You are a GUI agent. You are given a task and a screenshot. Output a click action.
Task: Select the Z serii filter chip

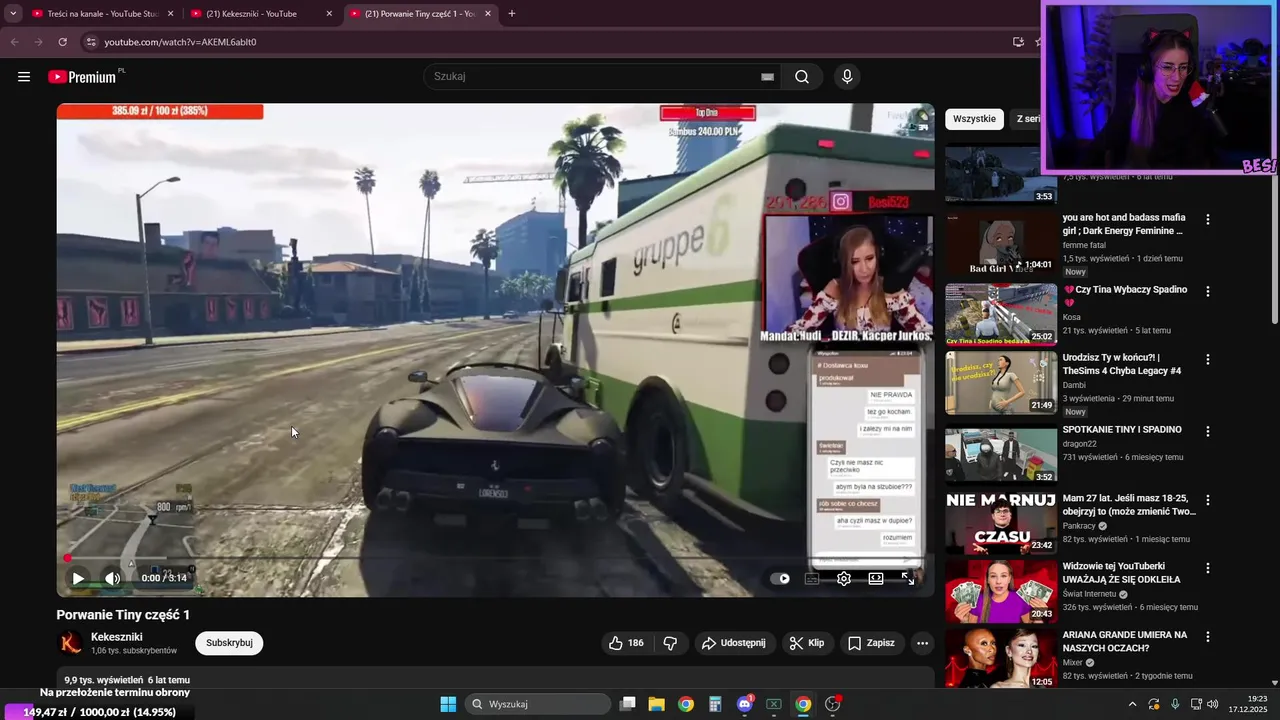[1026, 119]
